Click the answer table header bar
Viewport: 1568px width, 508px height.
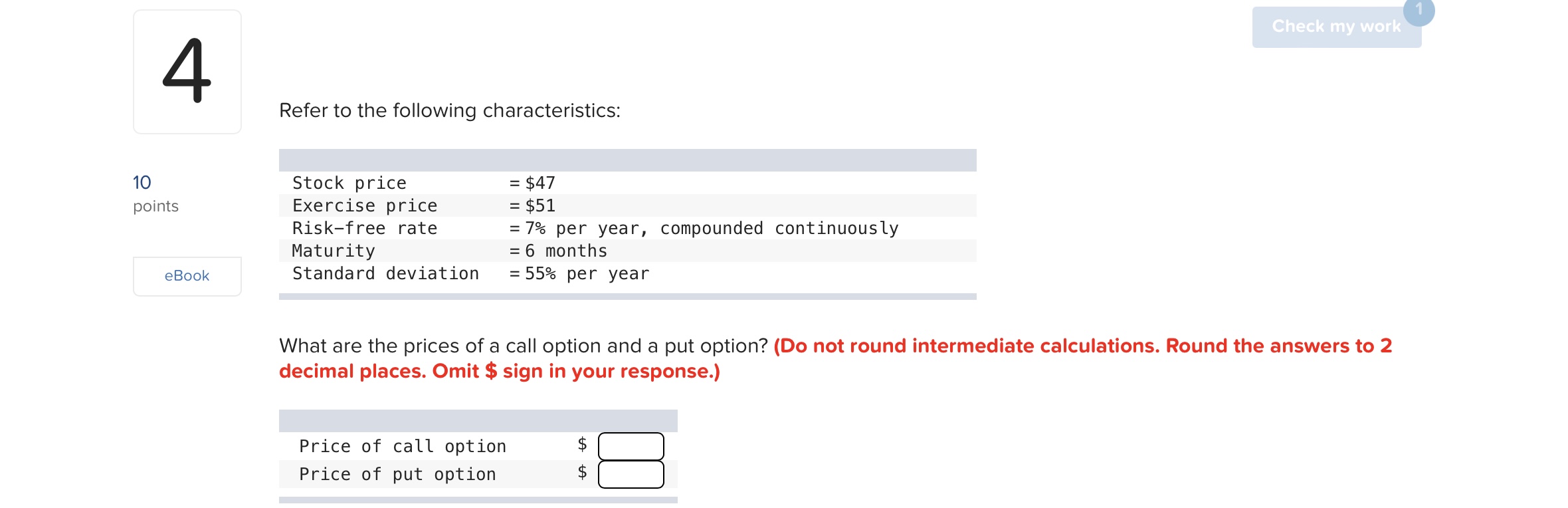(477, 419)
